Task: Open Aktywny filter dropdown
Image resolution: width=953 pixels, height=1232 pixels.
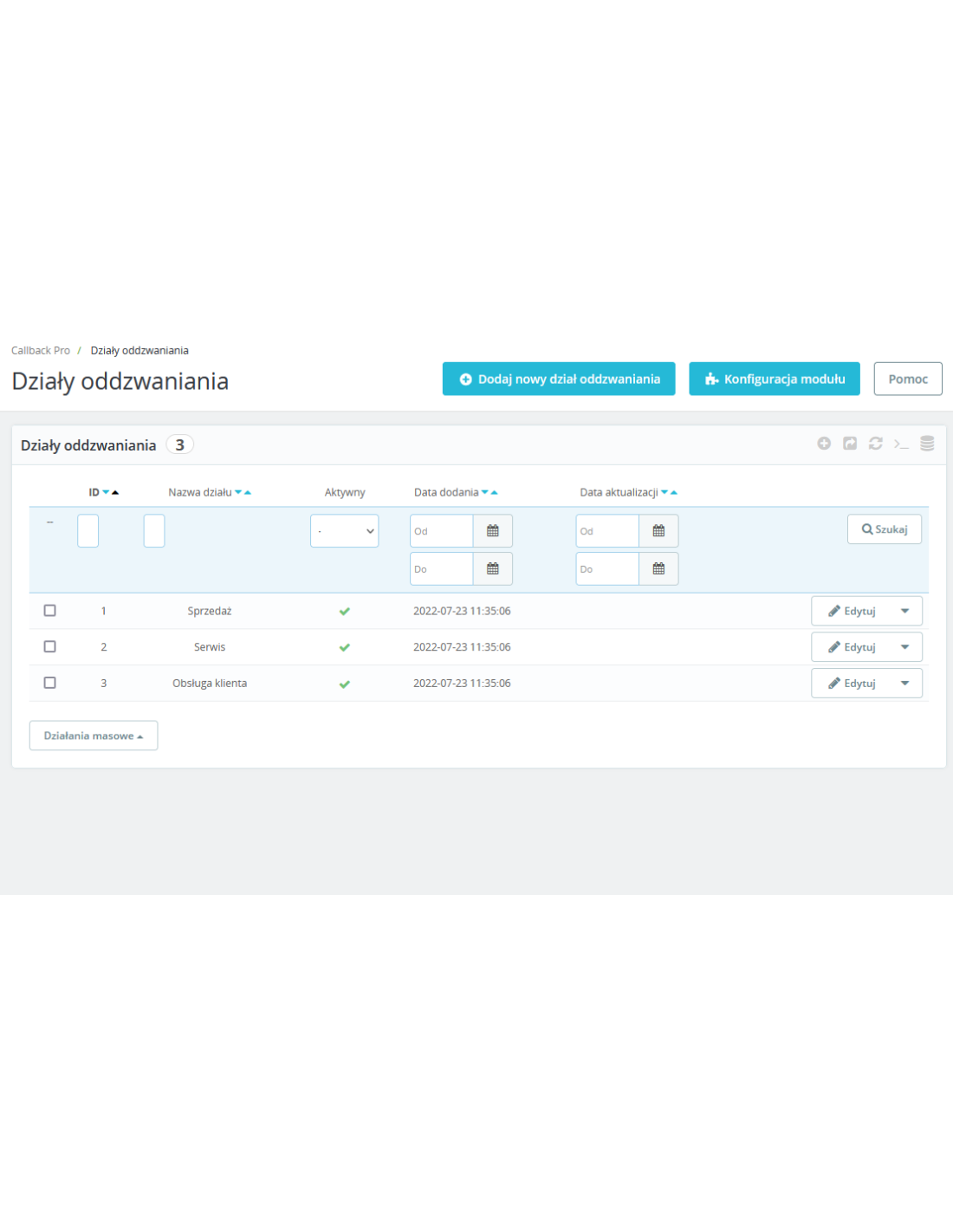Action: tap(345, 531)
